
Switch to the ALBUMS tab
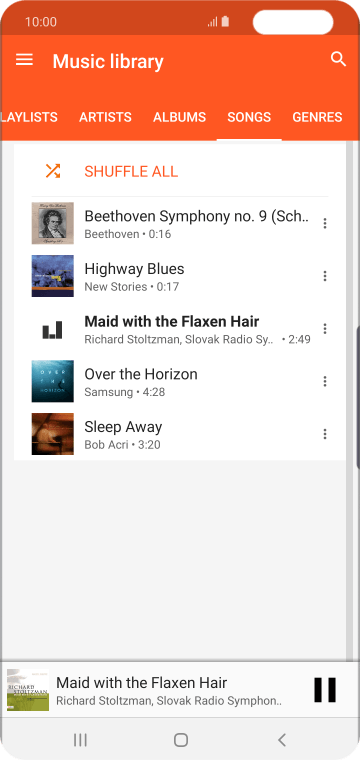pyautogui.click(x=179, y=117)
